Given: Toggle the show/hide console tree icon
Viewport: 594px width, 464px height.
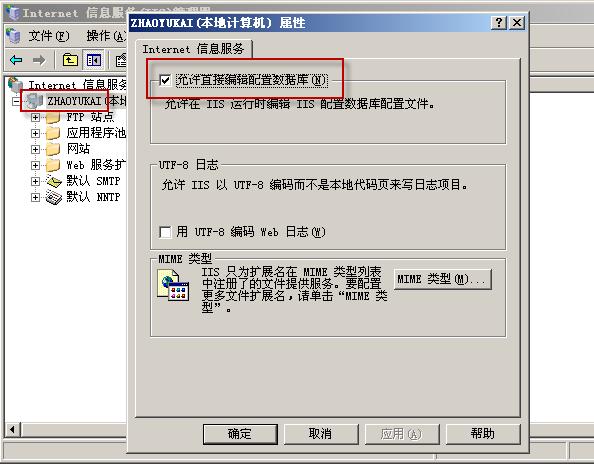Looking at the screenshot, I should [94, 60].
